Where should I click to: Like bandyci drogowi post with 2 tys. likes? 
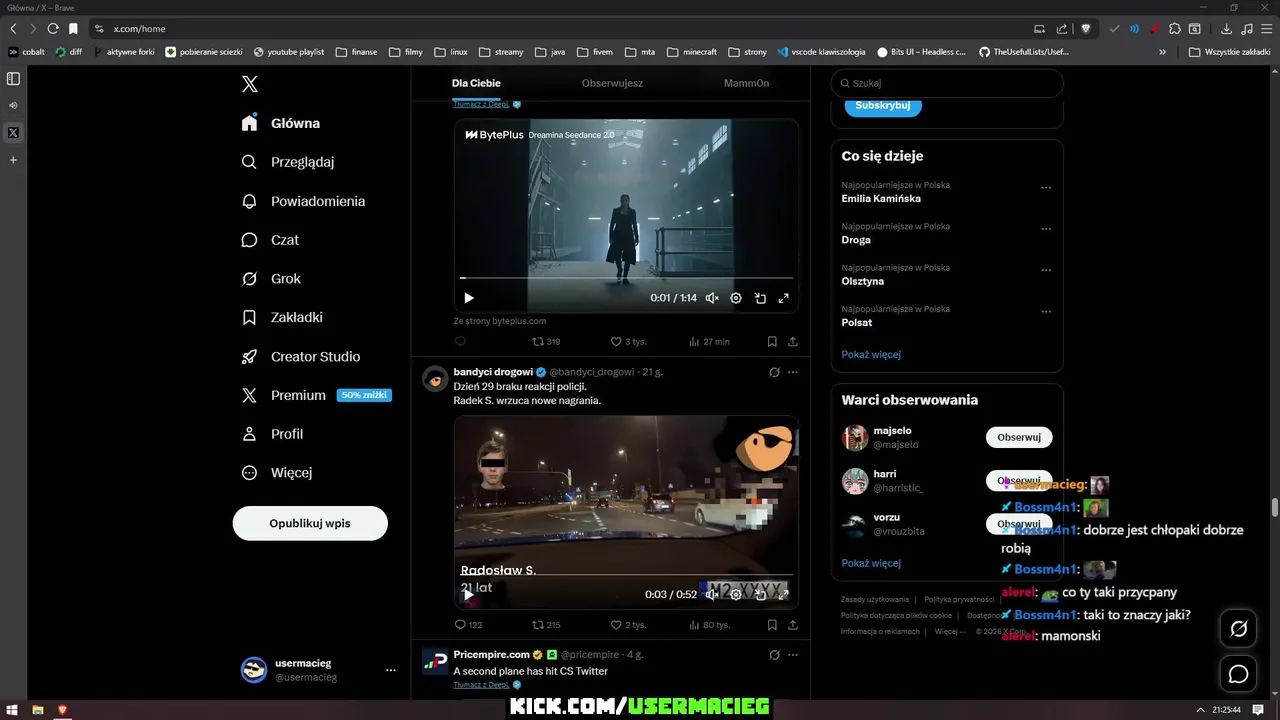click(x=628, y=625)
